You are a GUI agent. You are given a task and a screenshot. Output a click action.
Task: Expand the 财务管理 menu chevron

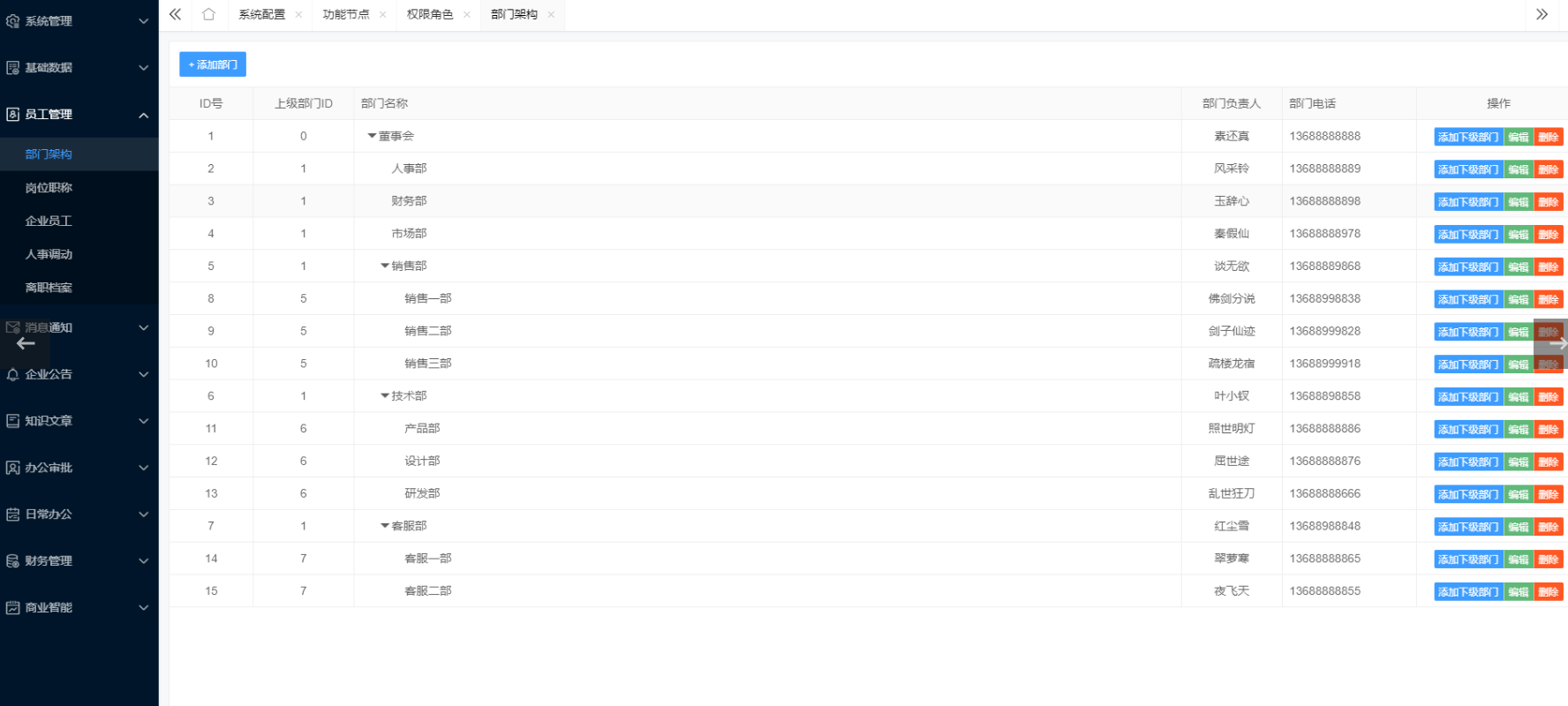pos(143,561)
